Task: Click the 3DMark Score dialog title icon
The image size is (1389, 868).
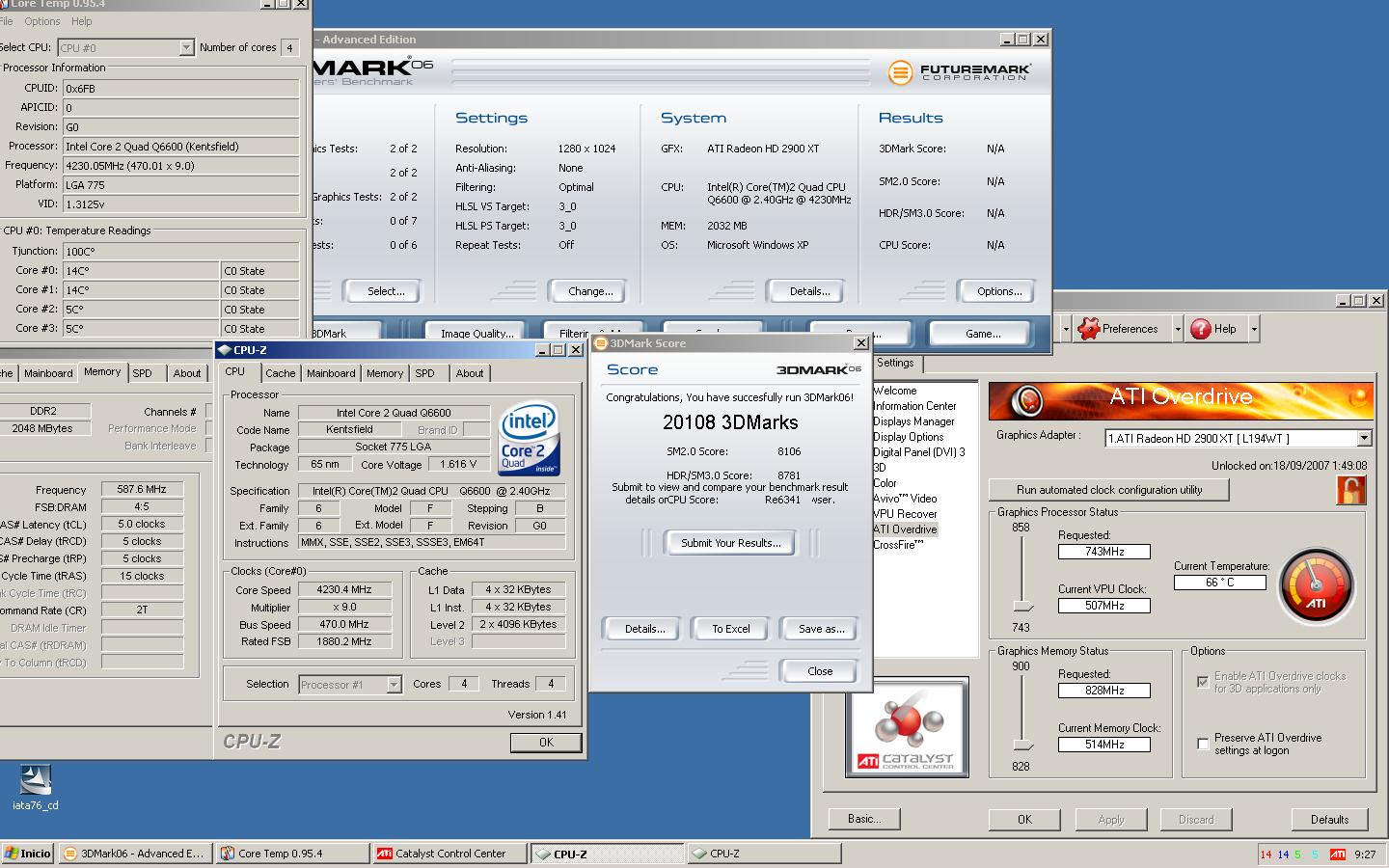Action: pos(600,343)
